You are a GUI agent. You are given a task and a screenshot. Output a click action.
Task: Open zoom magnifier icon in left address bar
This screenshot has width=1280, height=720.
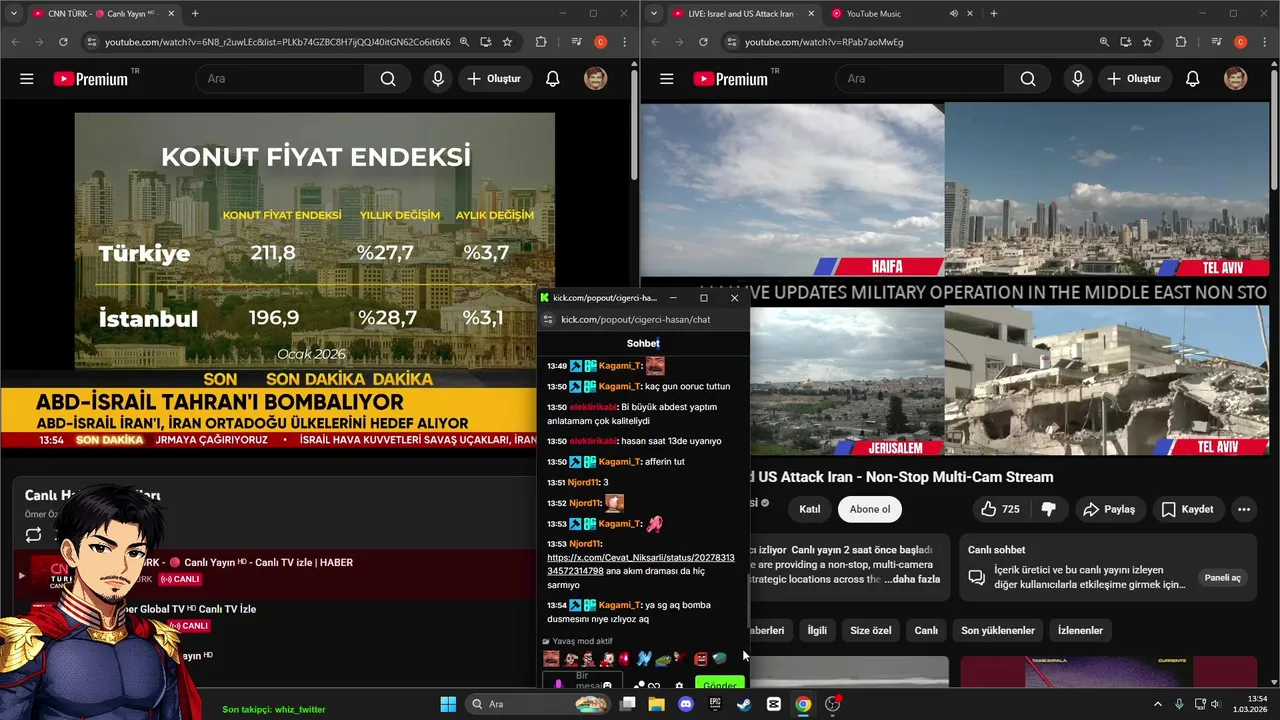tap(464, 42)
